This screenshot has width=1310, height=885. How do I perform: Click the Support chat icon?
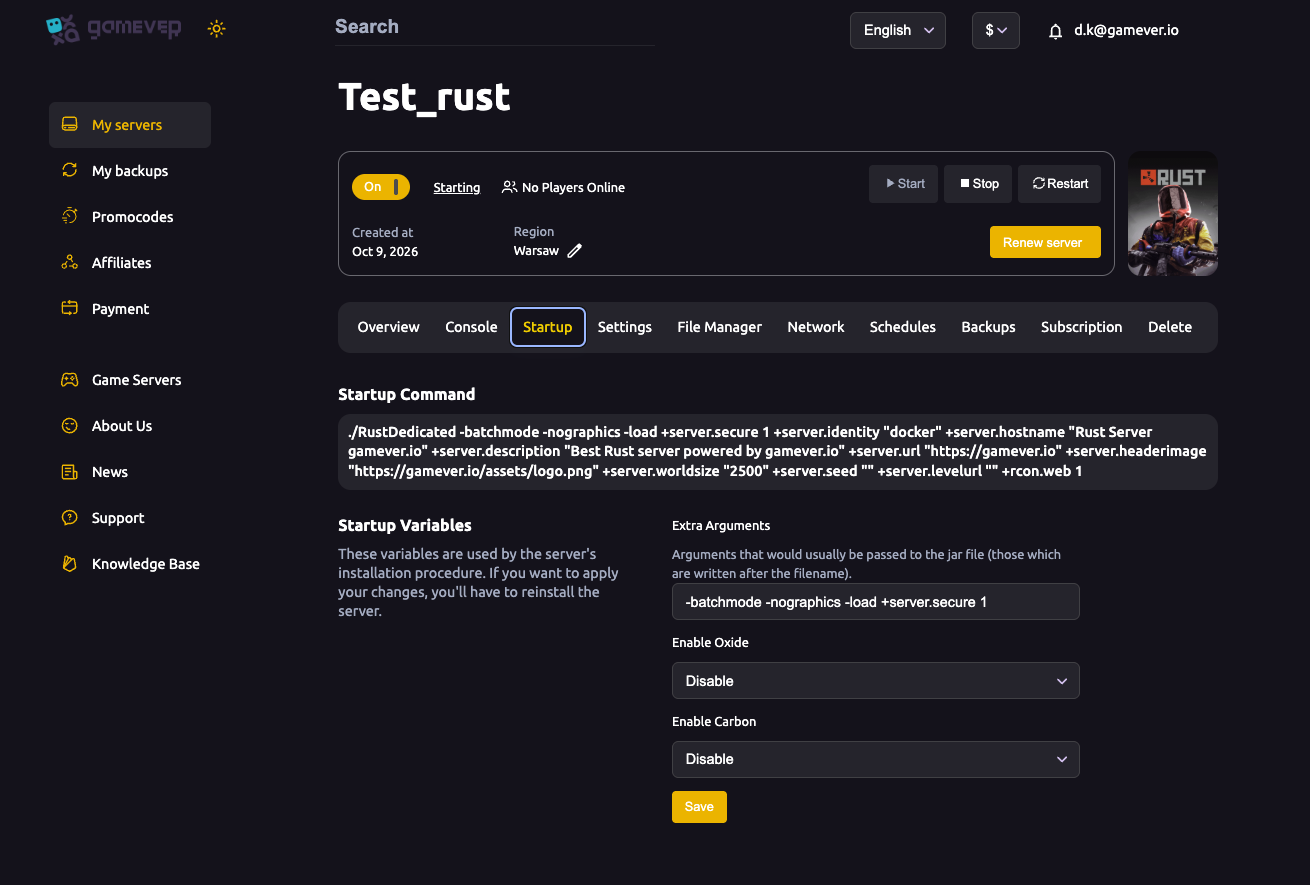[x=69, y=518]
